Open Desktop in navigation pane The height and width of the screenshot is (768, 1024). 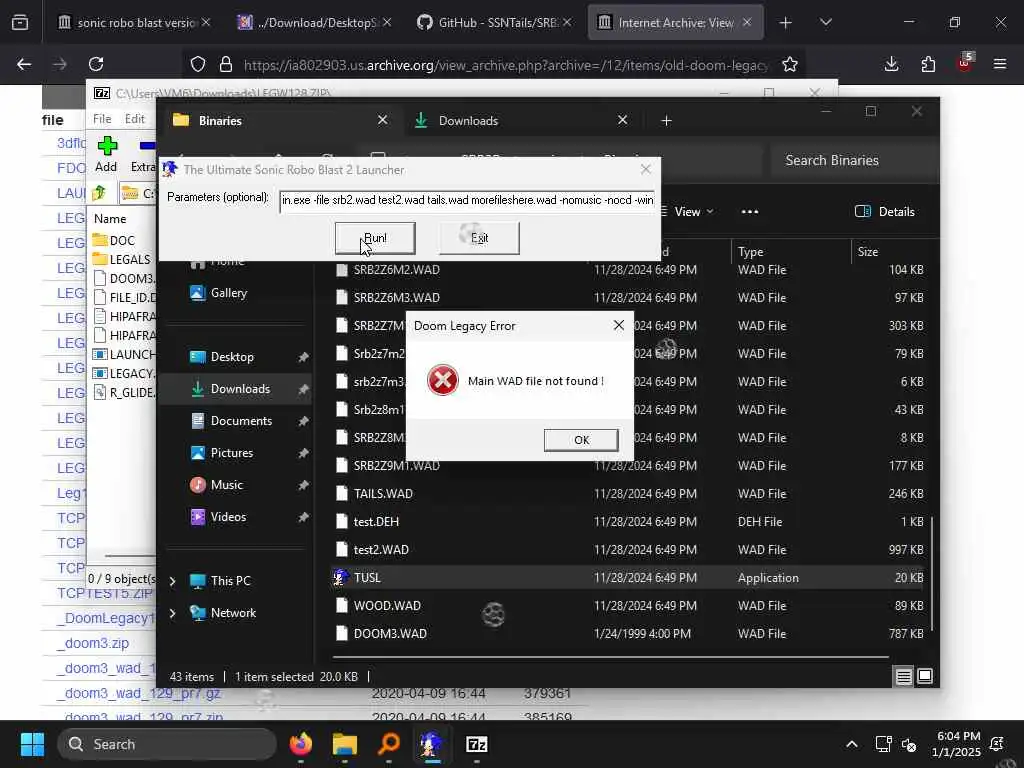(x=232, y=357)
